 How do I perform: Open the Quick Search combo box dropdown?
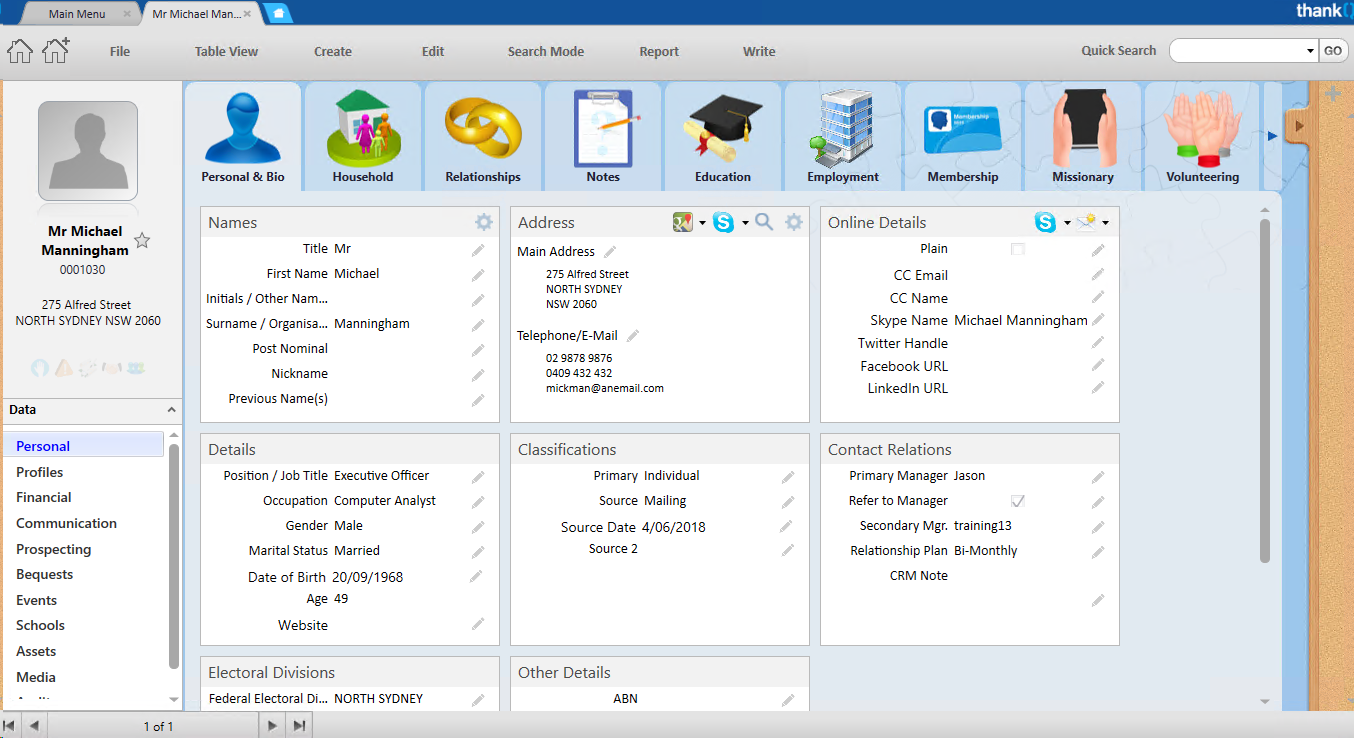click(x=1310, y=51)
